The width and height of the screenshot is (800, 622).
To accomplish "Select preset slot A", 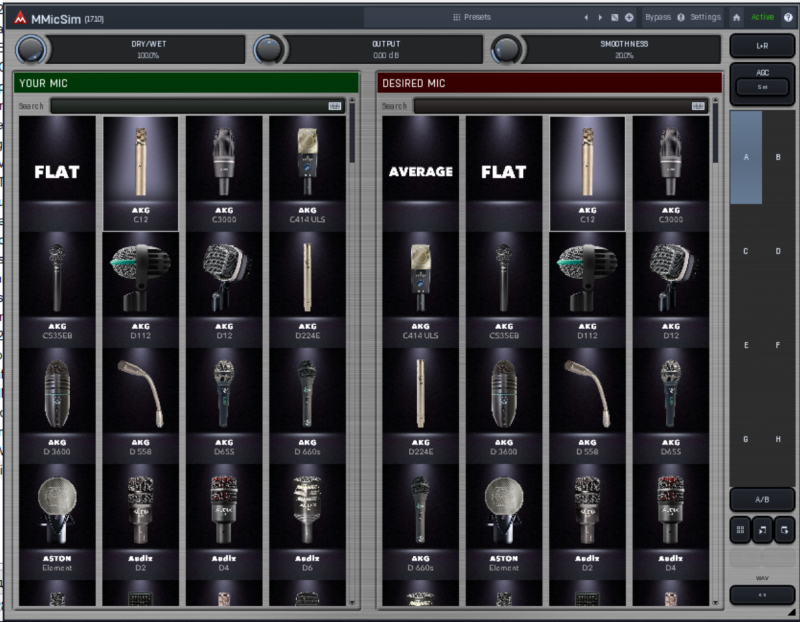I will pyautogui.click(x=746, y=157).
